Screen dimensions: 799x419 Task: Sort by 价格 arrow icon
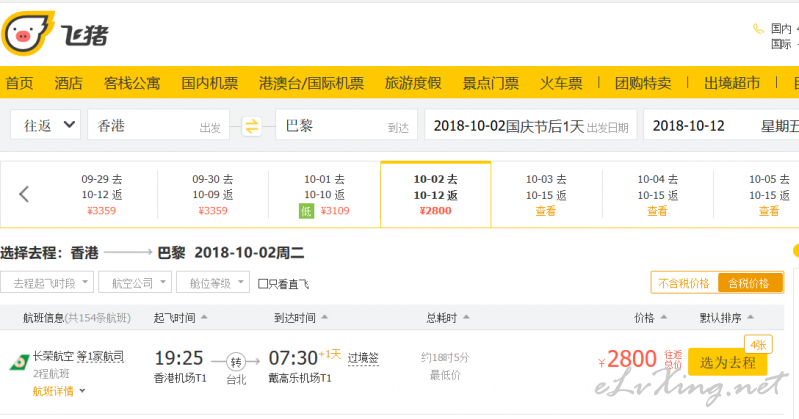pyautogui.click(x=663, y=318)
